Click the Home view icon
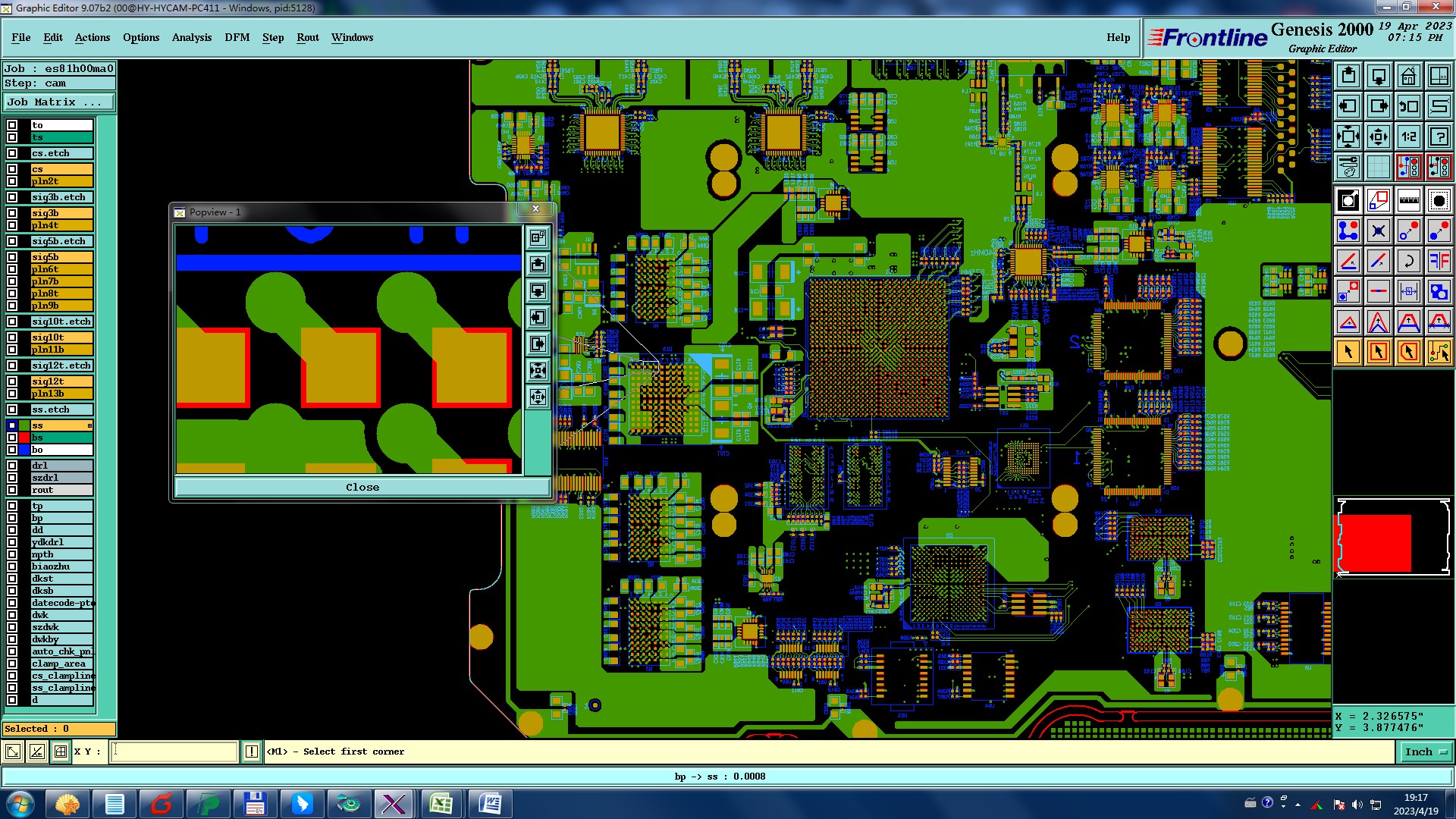The width and height of the screenshot is (1456, 819). pos(1408,76)
